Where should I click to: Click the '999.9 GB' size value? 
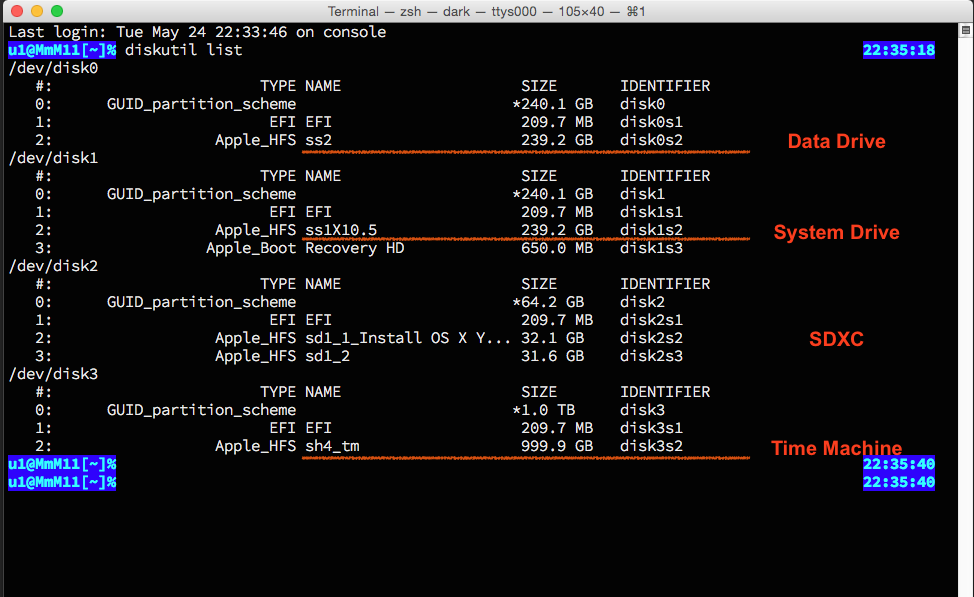click(557, 447)
